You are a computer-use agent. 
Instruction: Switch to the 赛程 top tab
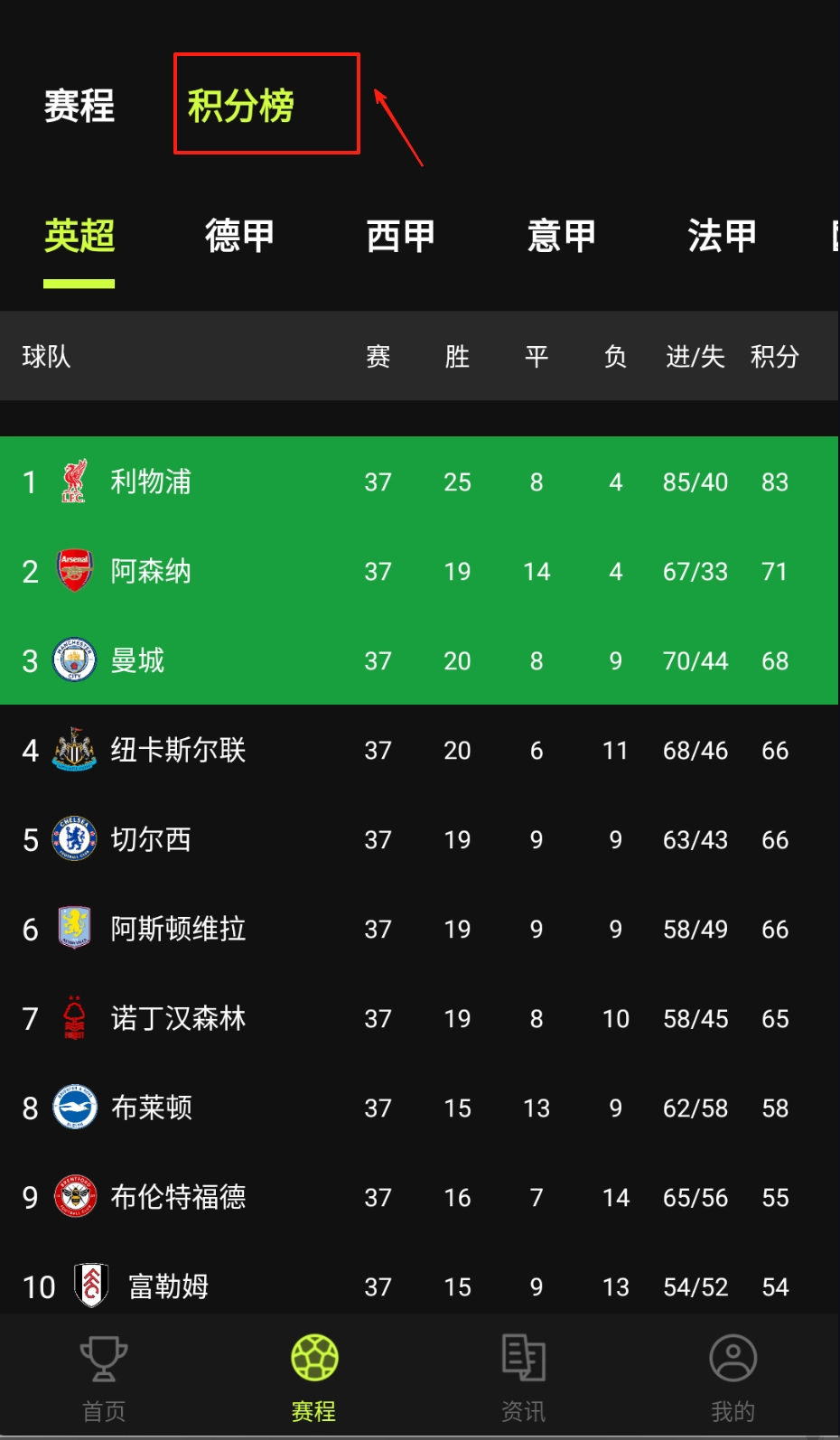pos(79,106)
